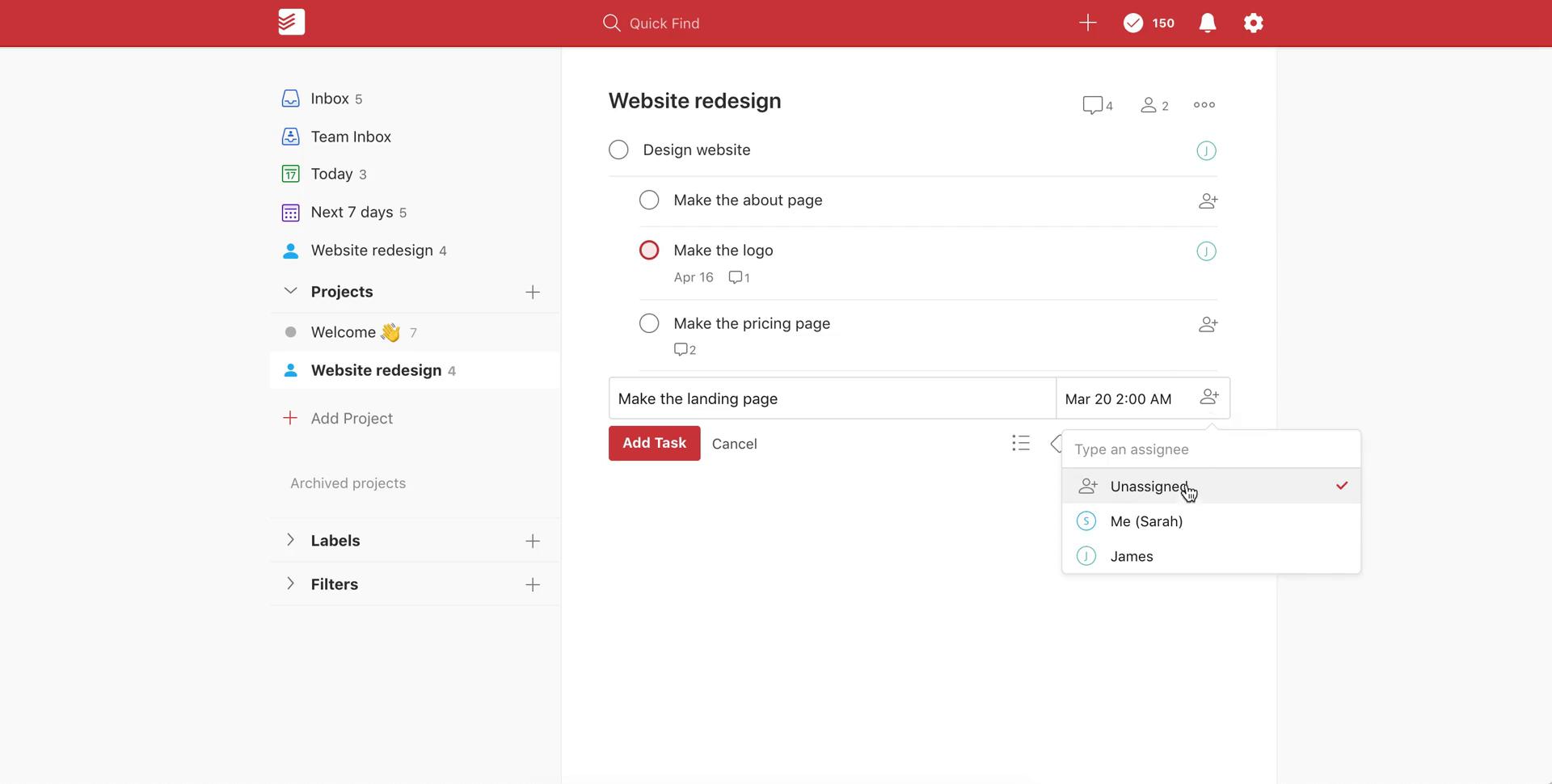Add a new label with plus icon
Viewport: 1552px width, 784px height.
click(532, 541)
